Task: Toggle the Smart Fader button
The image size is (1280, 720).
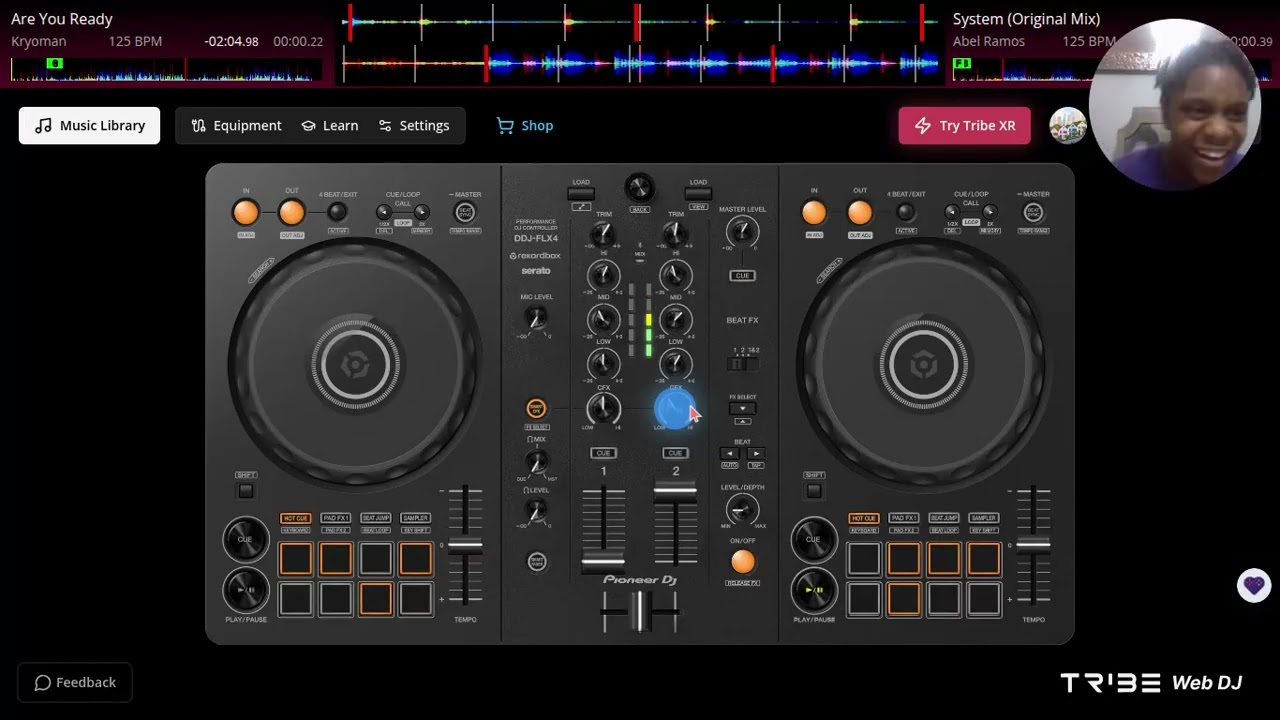Action: (537, 561)
